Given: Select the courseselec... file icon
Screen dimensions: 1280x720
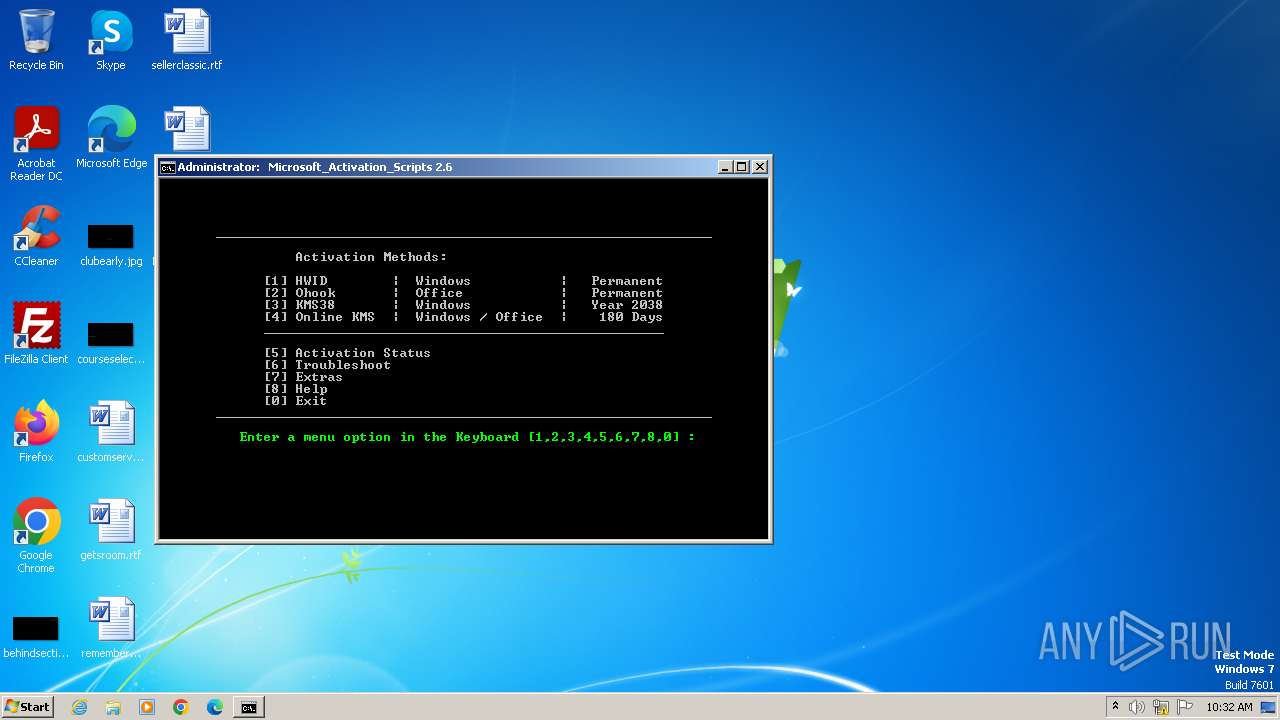Looking at the screenshot, I should click(111, 344).
